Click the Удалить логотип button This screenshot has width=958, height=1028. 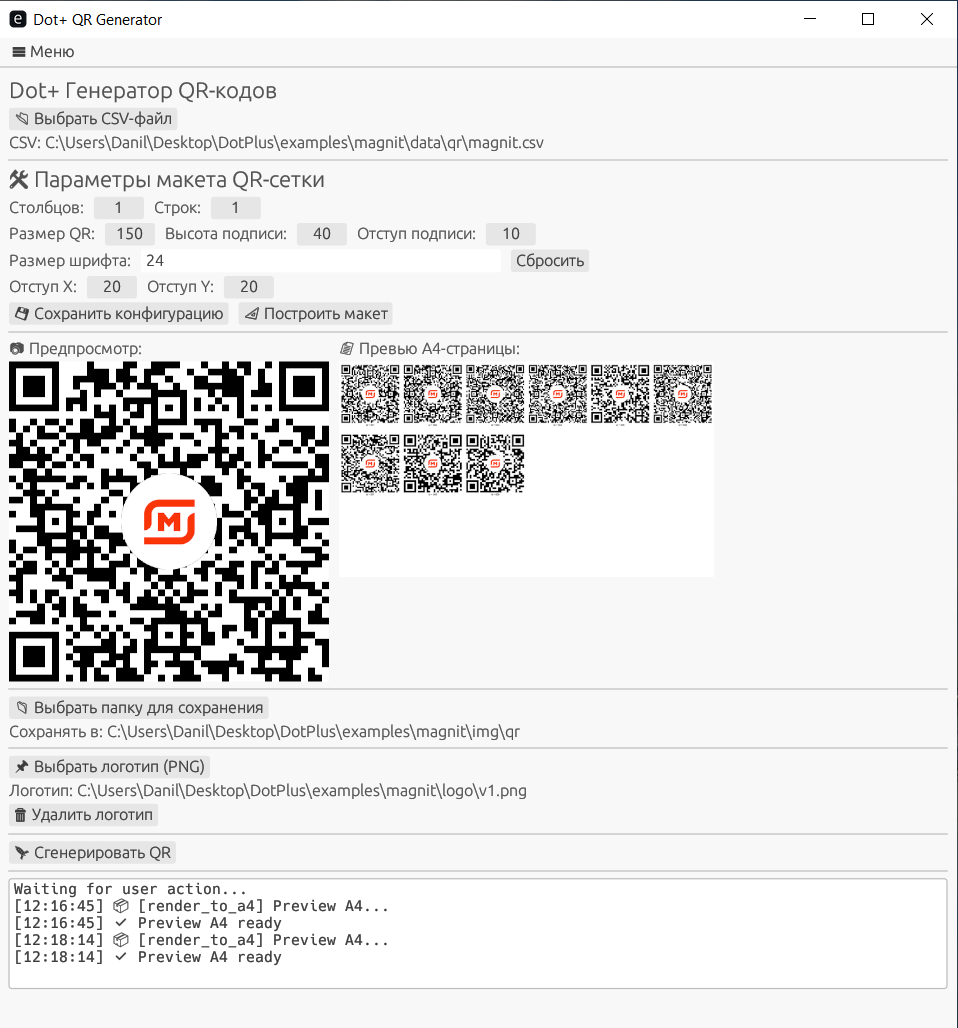(x=83, y=815)
